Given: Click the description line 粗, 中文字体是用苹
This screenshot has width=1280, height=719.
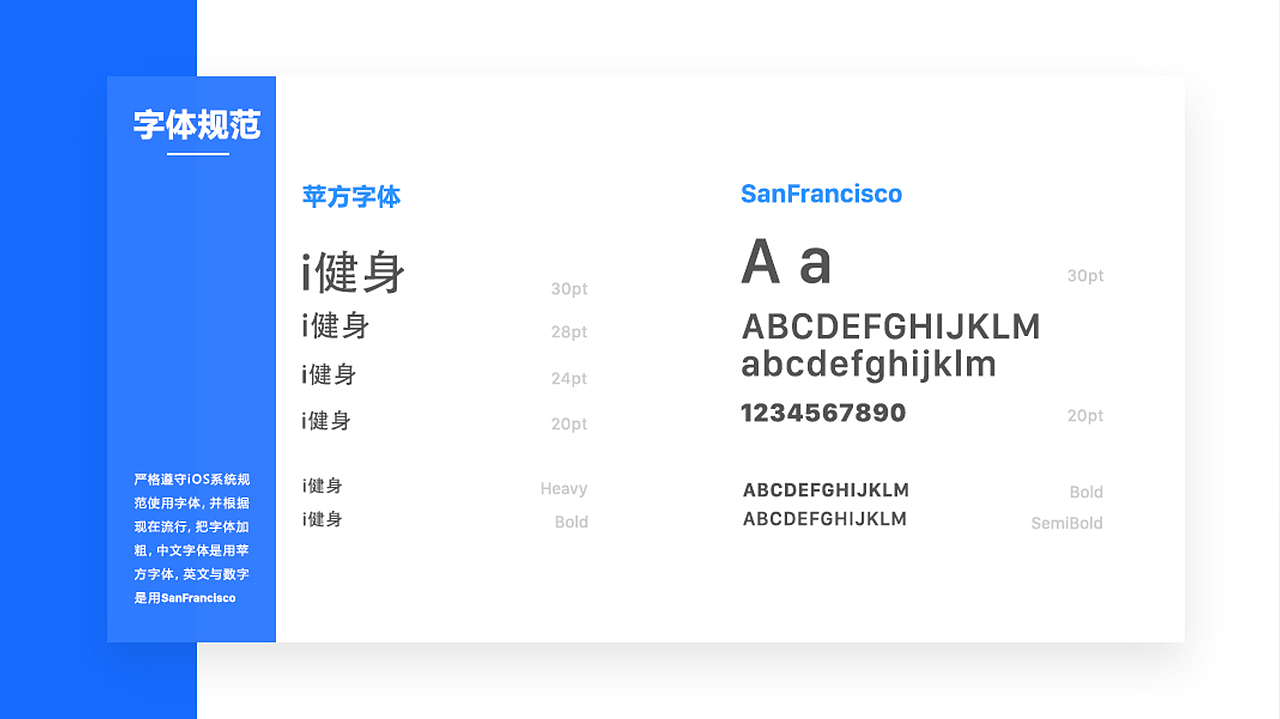Looking at the screenshot, I should 192,550.
